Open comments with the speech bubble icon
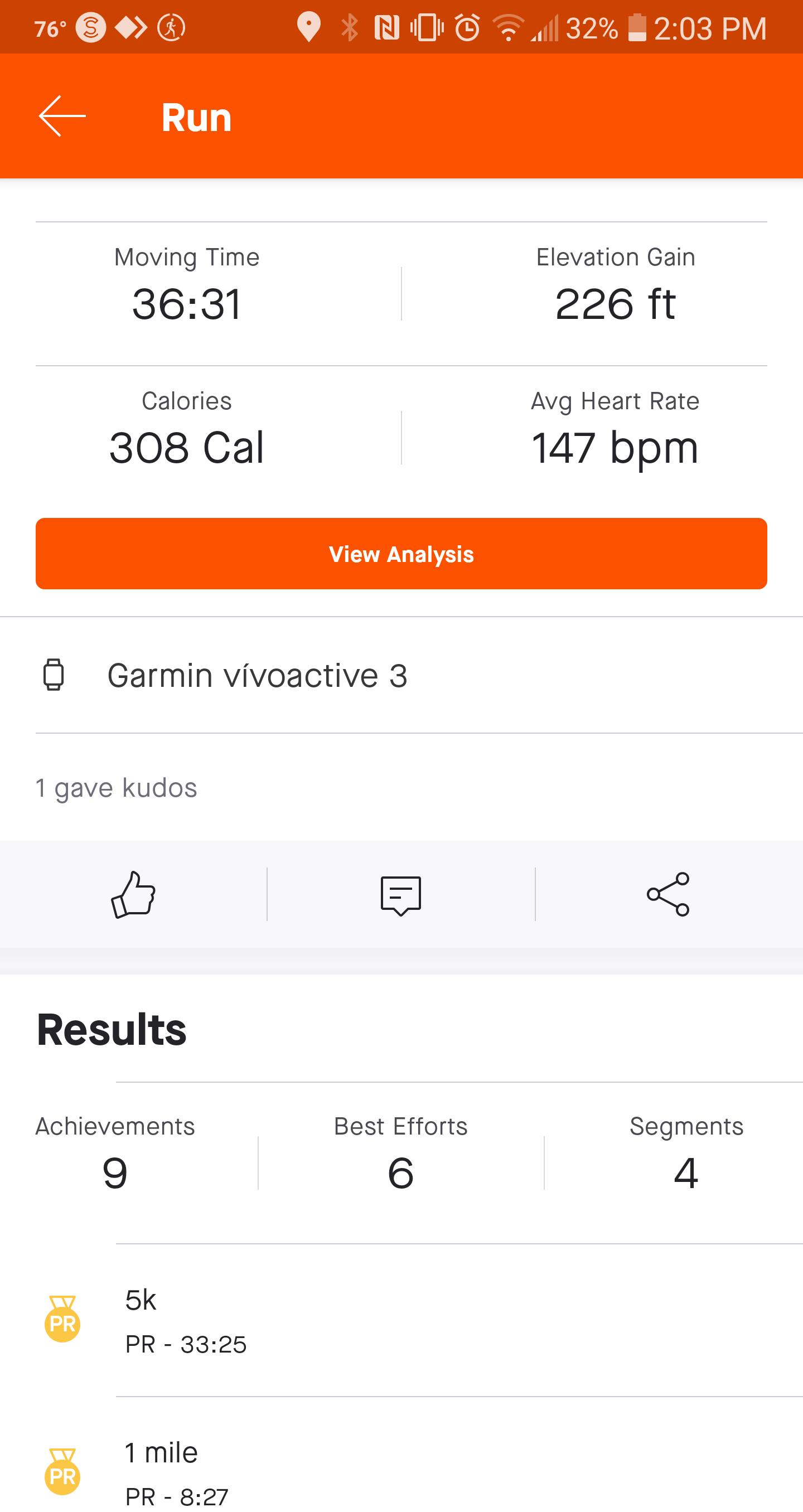This screenshot has width=803, height=1512. tap(401, 895)
